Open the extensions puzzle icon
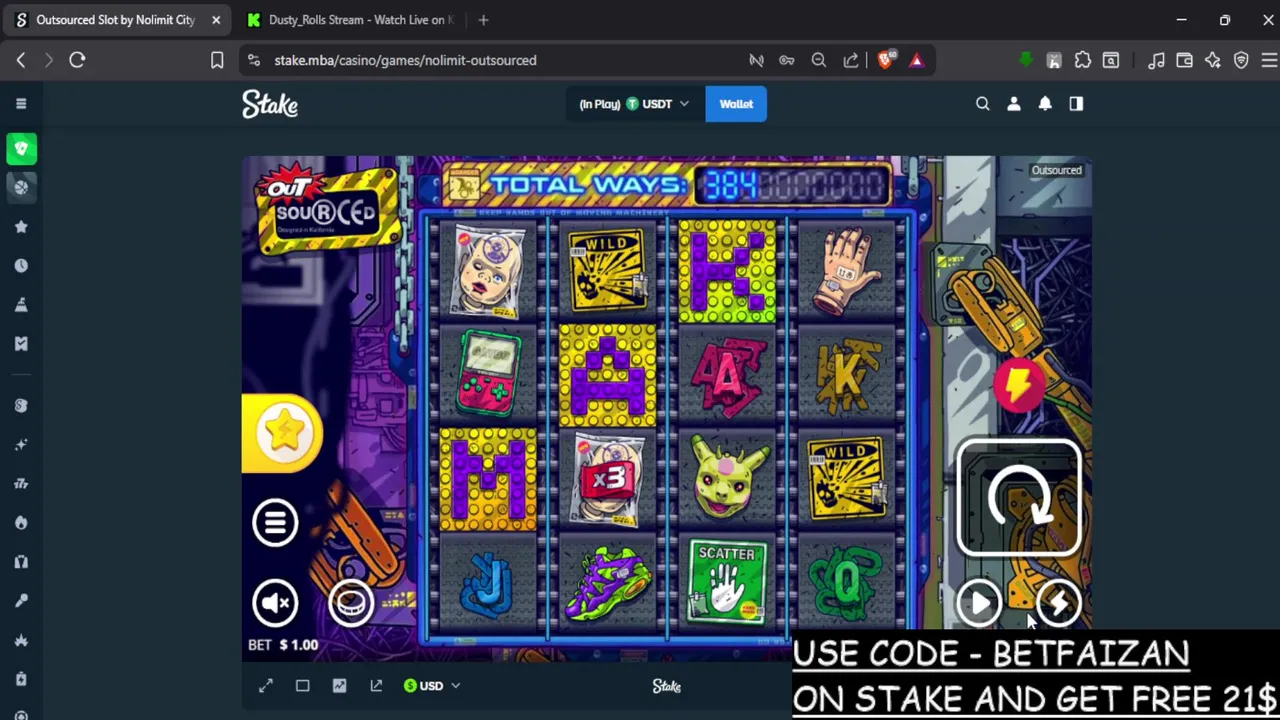The height and width of the screenshot is (720, 1280). coord(1083,60)
